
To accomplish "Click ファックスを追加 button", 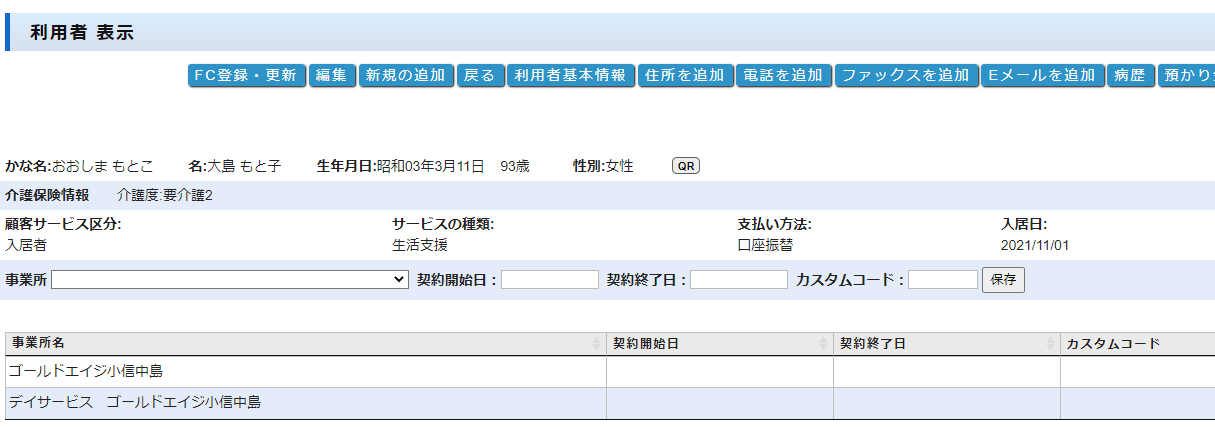I will (x=905, y=76).
